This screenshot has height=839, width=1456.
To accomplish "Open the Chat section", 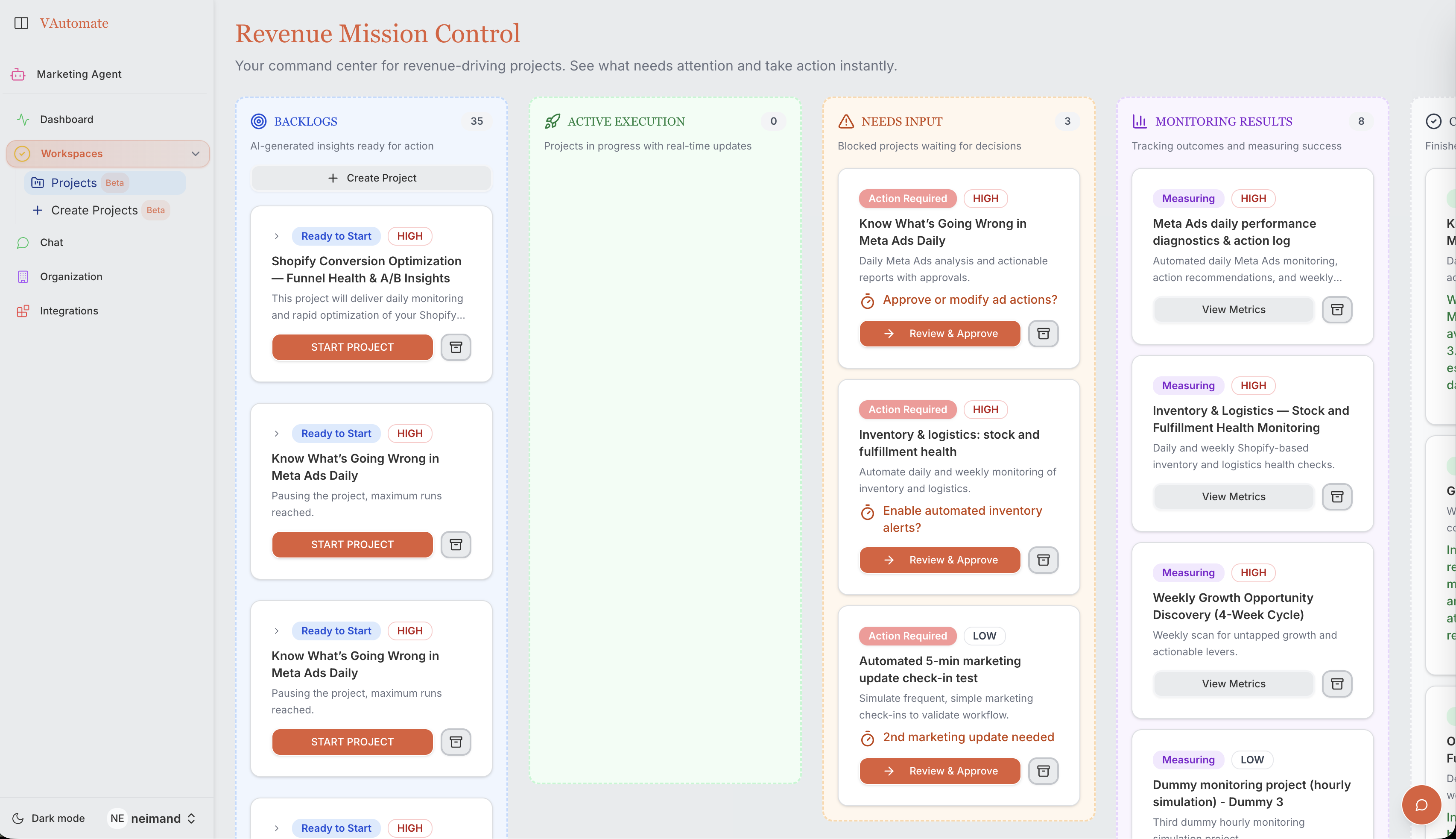I will [51, 243].
